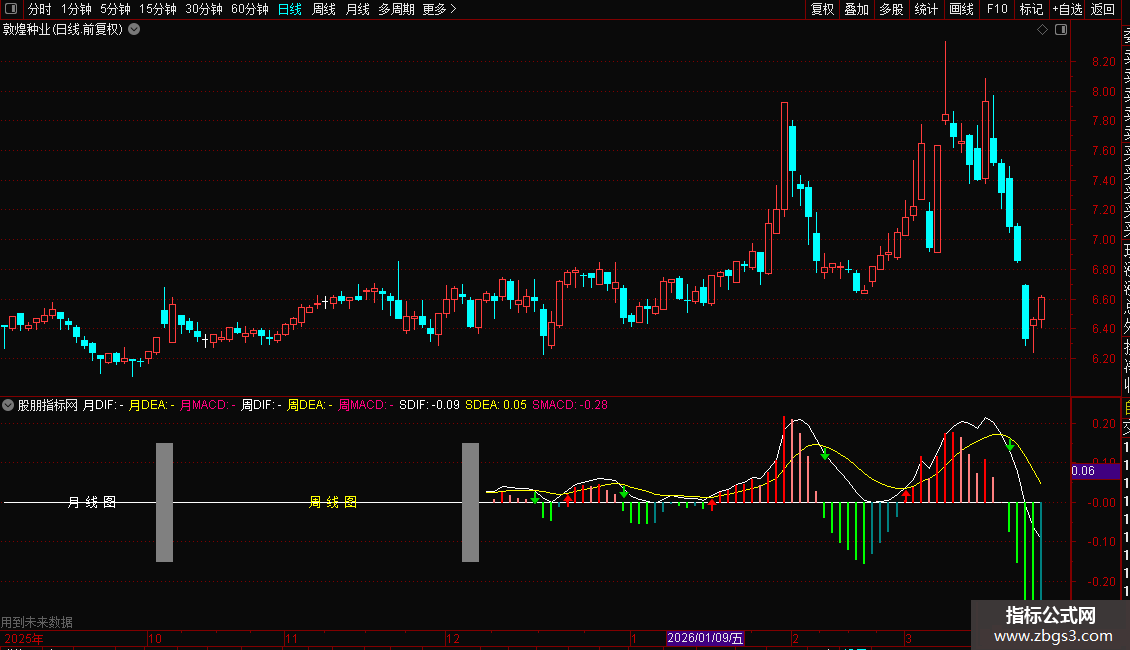Open the indicator dropdown left of 股朋指标网

[8, 405]
